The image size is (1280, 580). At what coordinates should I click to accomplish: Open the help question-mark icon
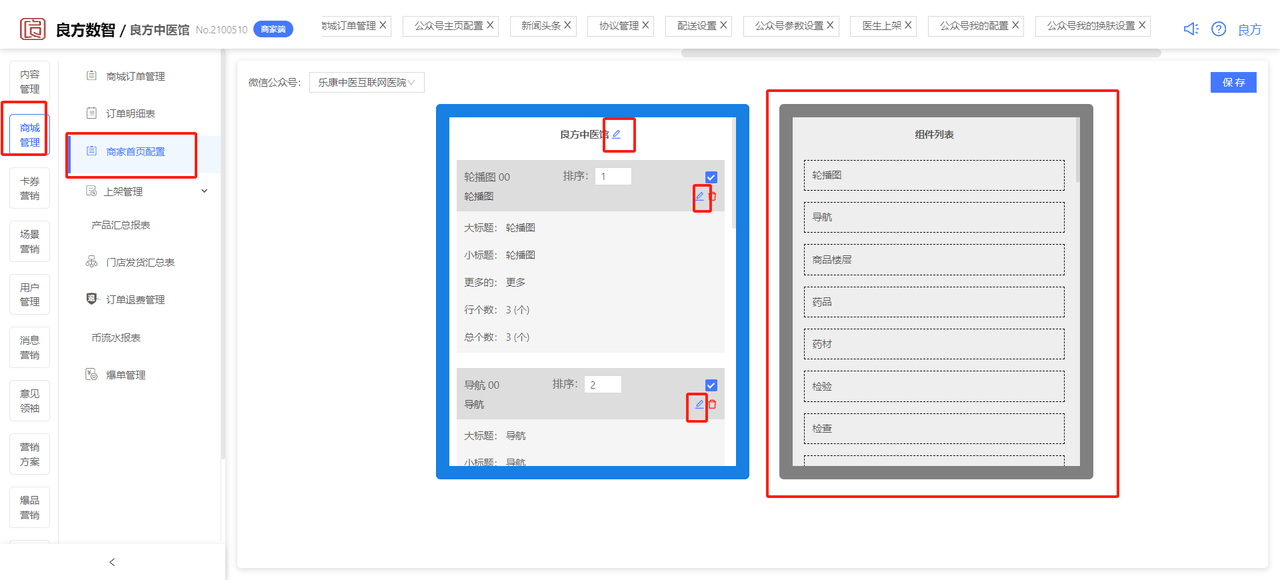(1218, 29)
